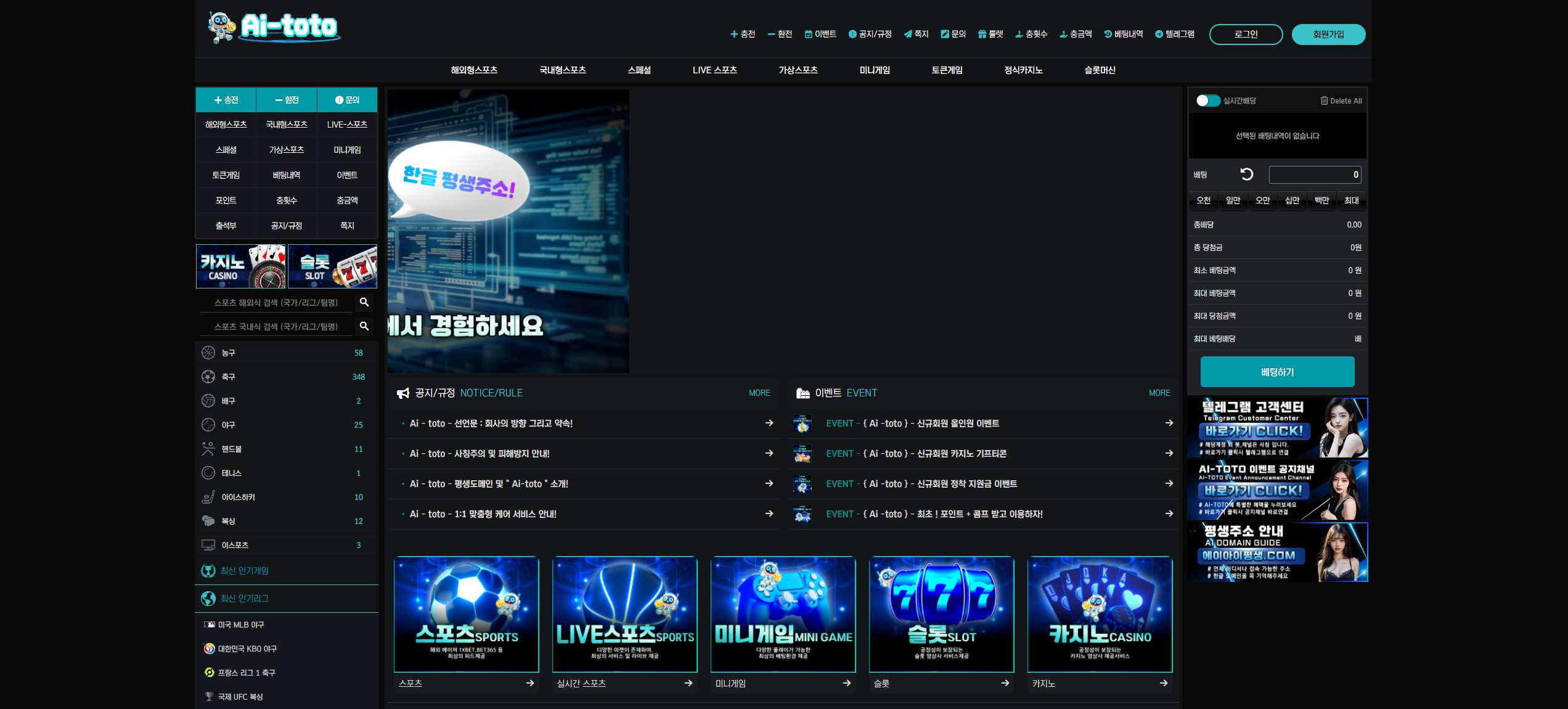Viewport: 1568px width, 709px height.
Task: Click the sidebar 충전 button
Action: pyautogui.click(x=226, y=100)
